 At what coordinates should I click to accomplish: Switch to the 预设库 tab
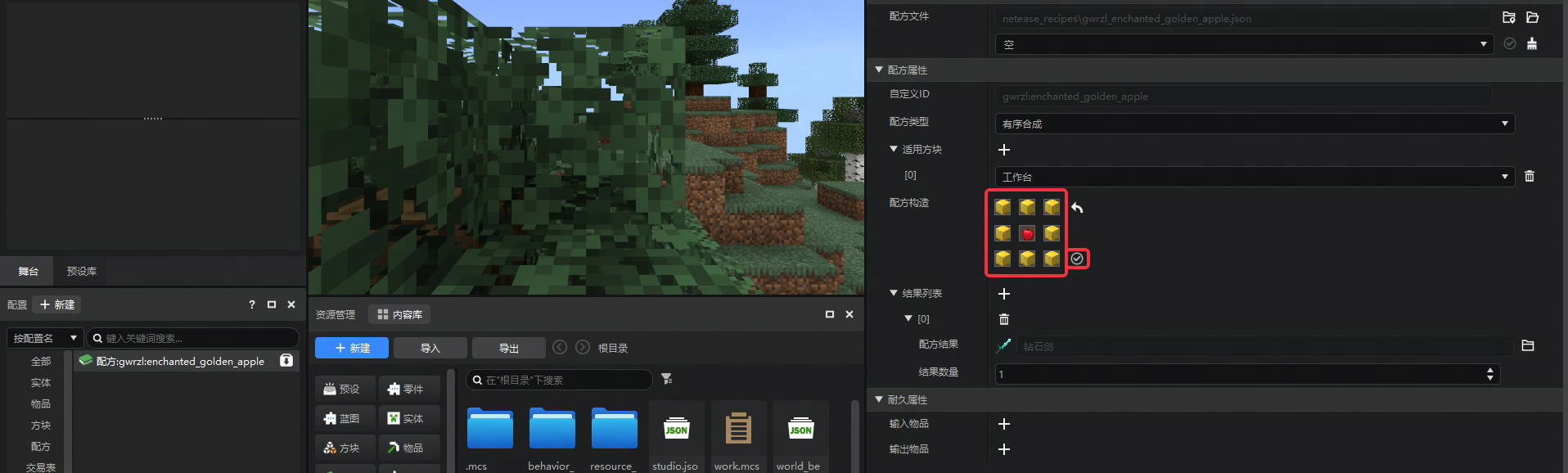point(82,271)
